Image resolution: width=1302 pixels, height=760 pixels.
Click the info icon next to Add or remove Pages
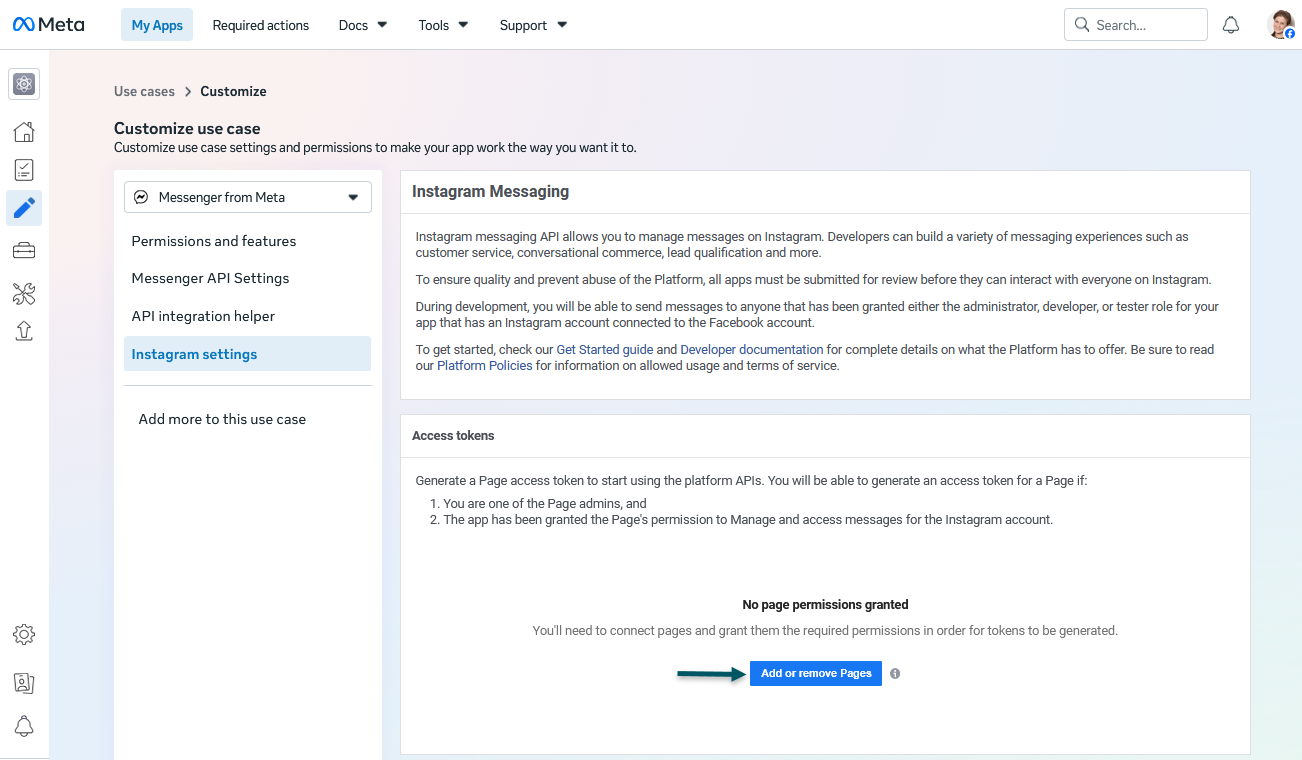895,674
